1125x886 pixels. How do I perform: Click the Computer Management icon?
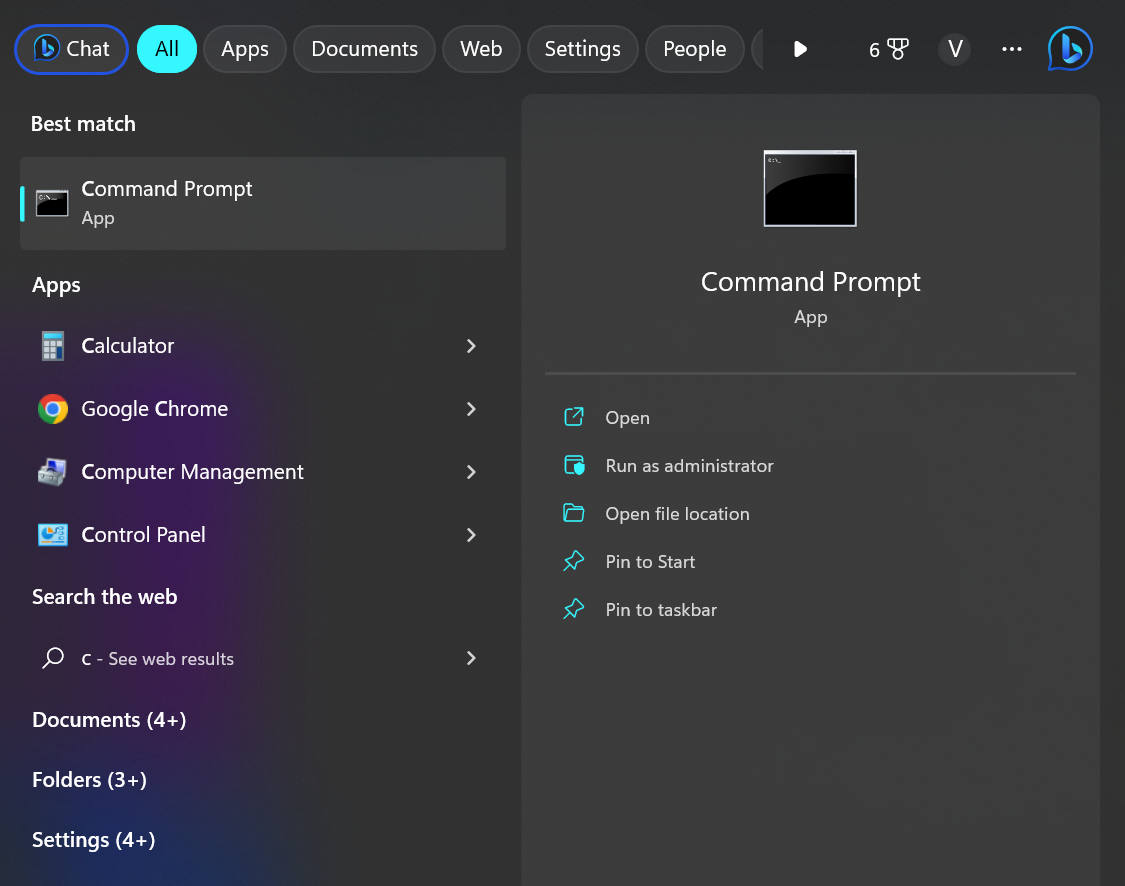tap(53, 472)
